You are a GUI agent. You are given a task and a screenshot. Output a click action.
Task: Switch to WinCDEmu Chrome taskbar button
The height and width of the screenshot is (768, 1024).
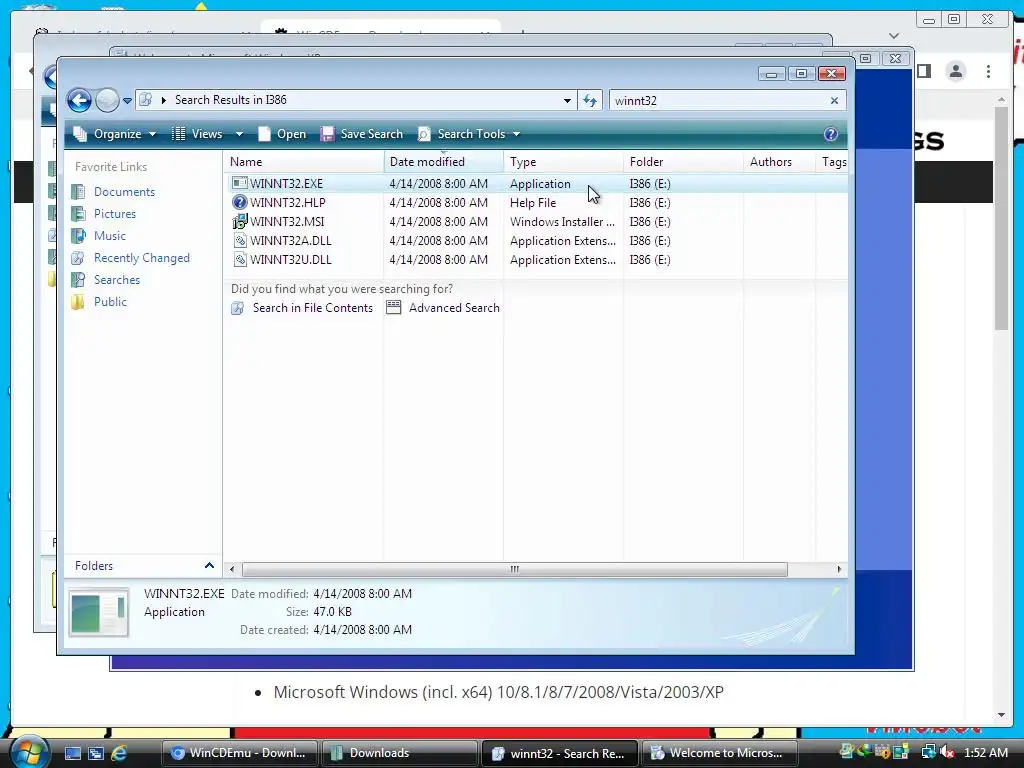click(x=239, y=753)
